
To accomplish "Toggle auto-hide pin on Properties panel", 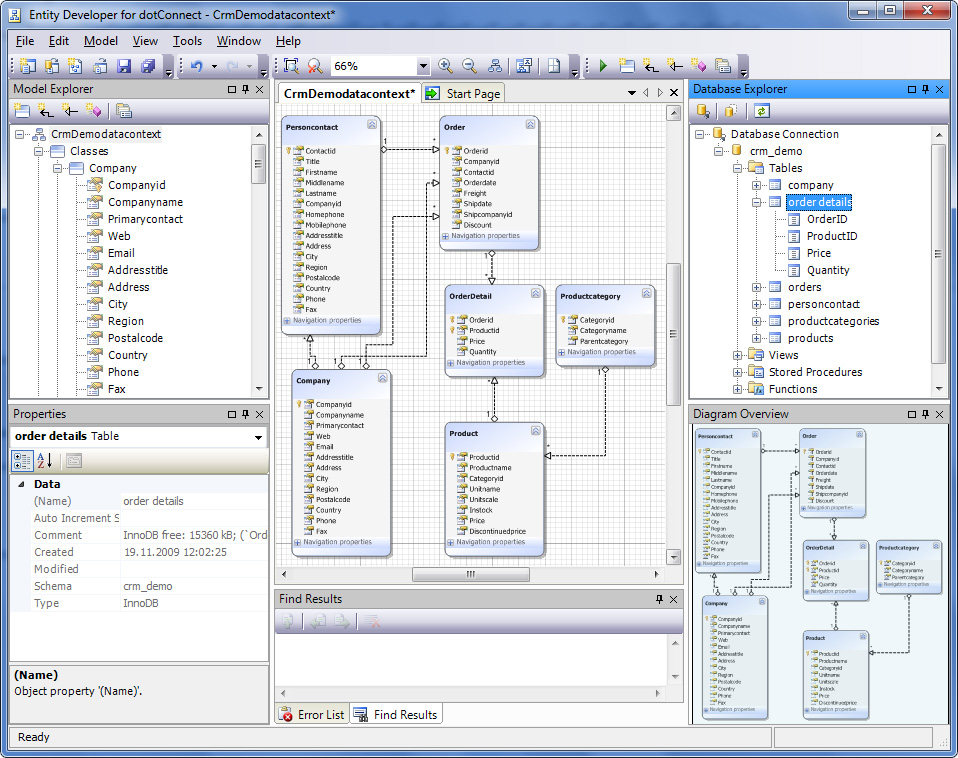I will pyautogui.click(x=246, y=414).
